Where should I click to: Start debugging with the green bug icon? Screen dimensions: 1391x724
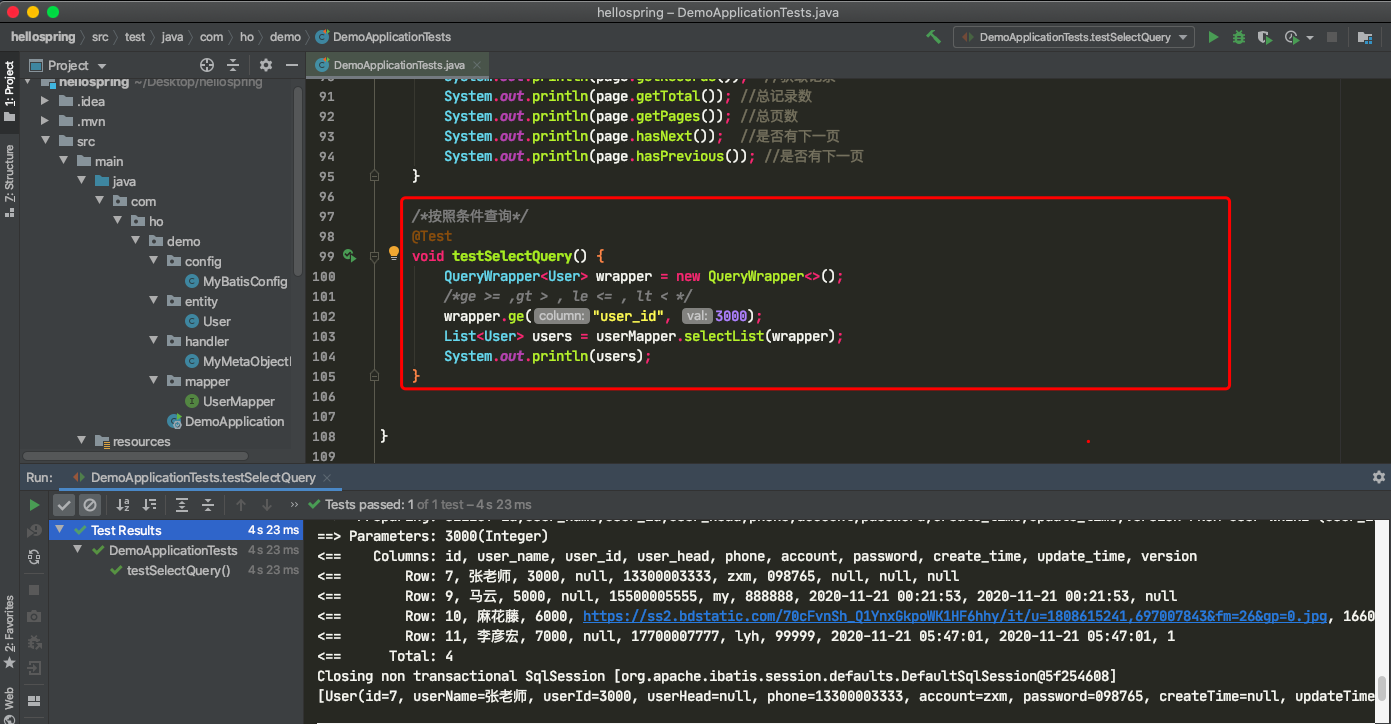point(1239,37)
